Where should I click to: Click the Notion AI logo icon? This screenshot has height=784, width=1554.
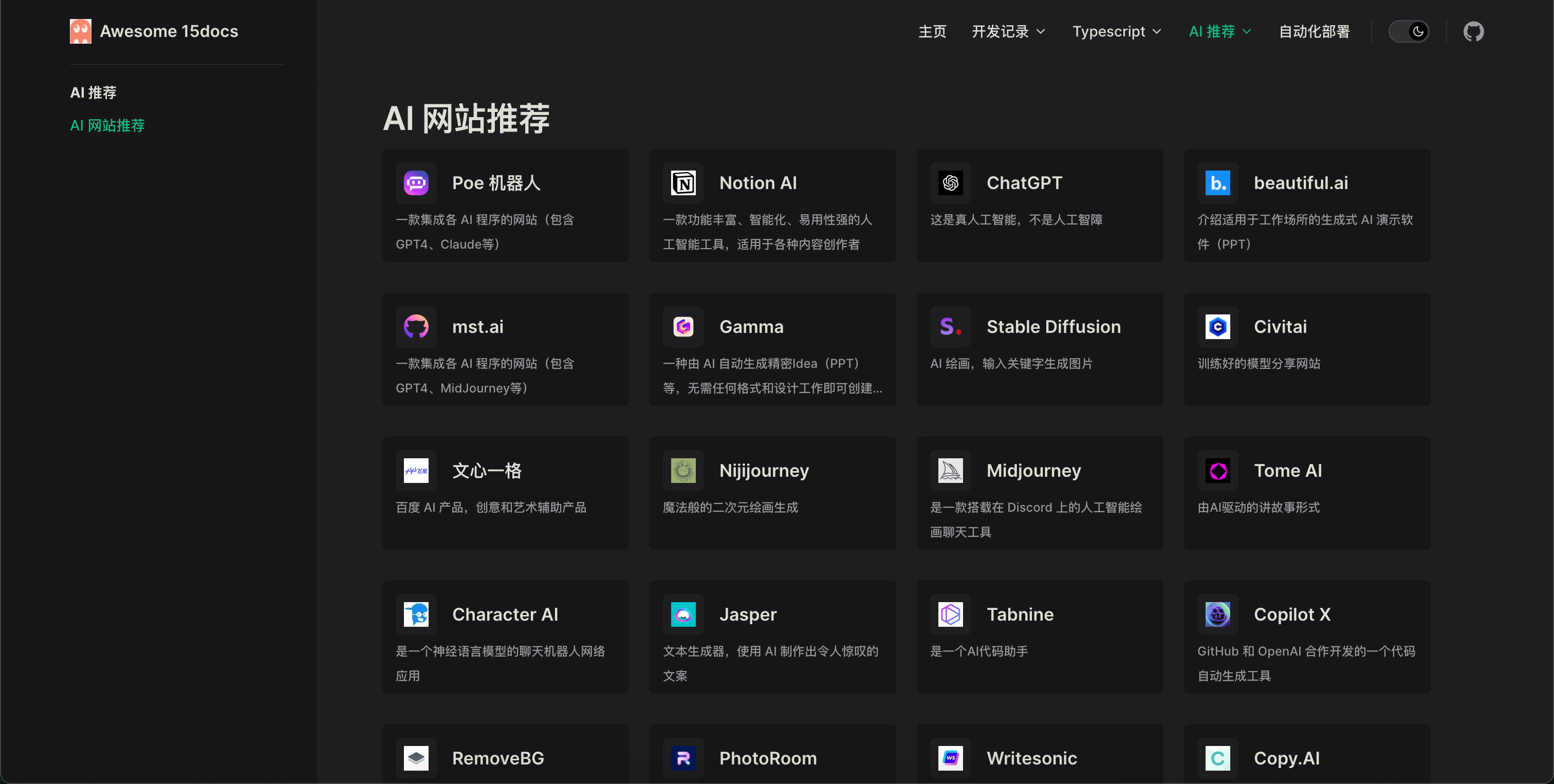(x=683, y=183)
